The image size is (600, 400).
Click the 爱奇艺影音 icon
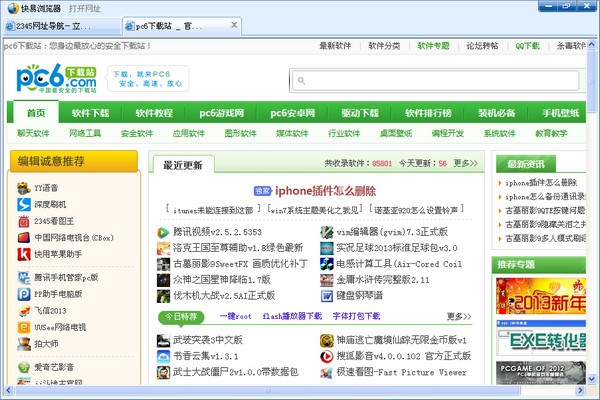[x=24, y=367]
